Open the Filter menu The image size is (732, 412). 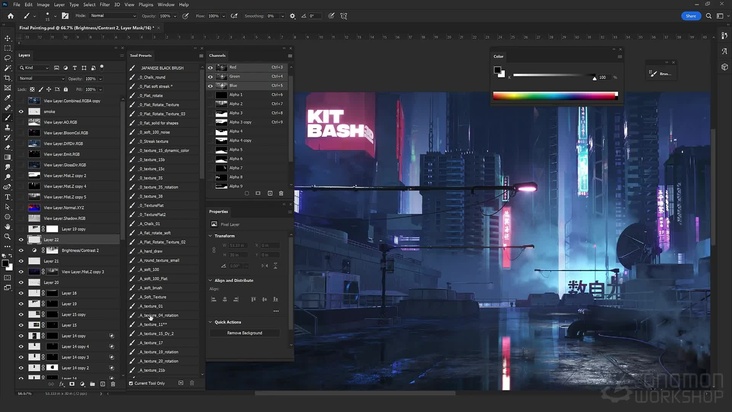(x=105, y=5)
